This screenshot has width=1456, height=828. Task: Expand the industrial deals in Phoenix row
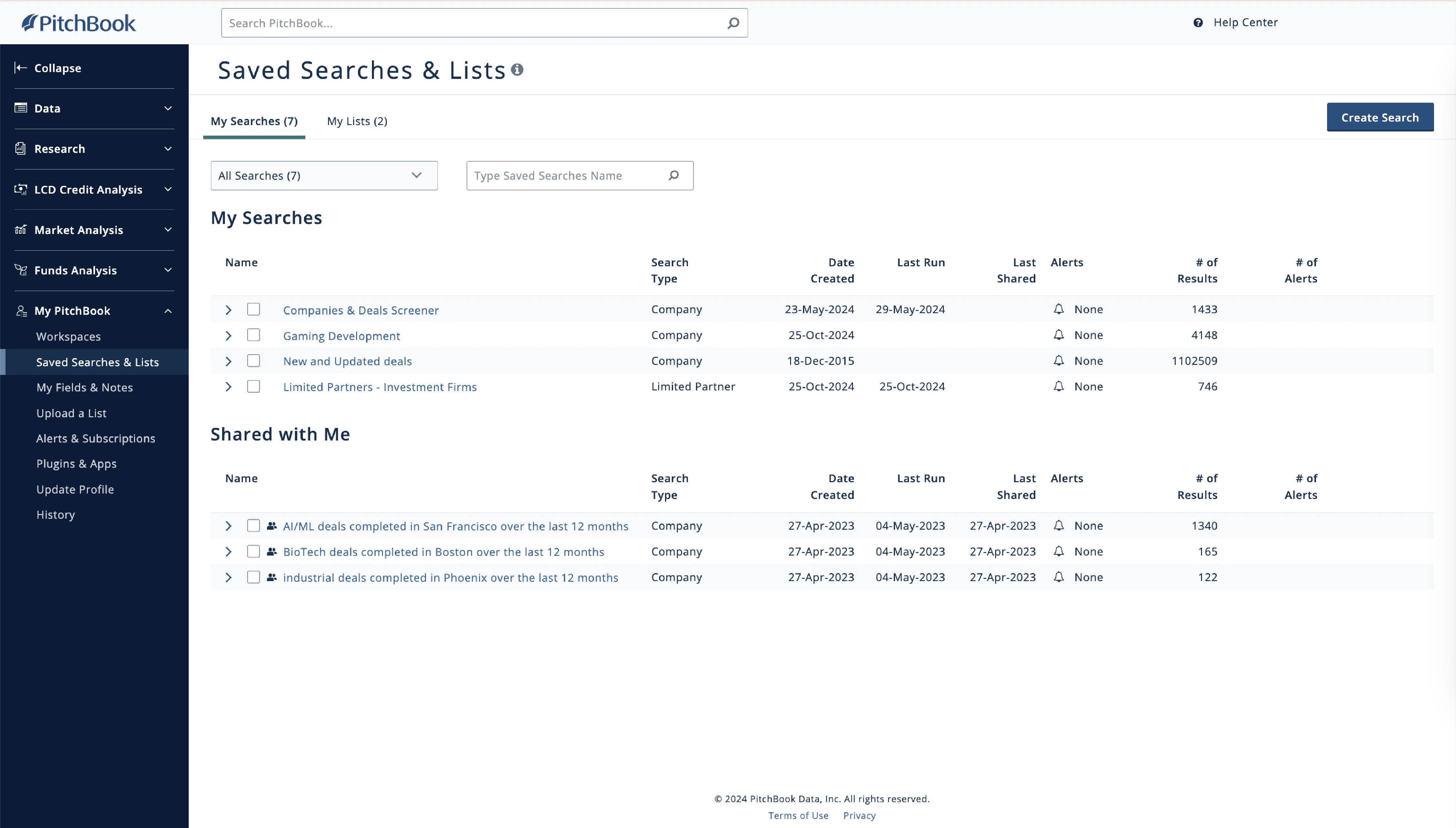coord(228,577)
